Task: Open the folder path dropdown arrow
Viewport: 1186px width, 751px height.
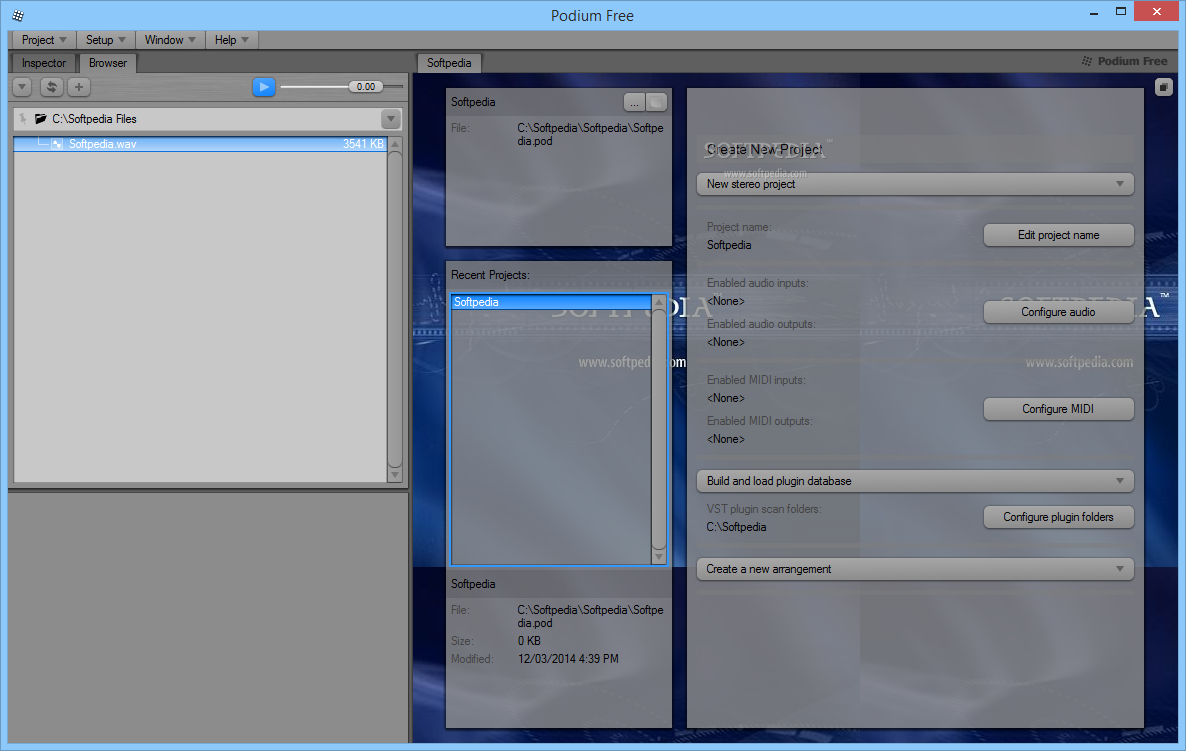Action: [x=390, y=119]
